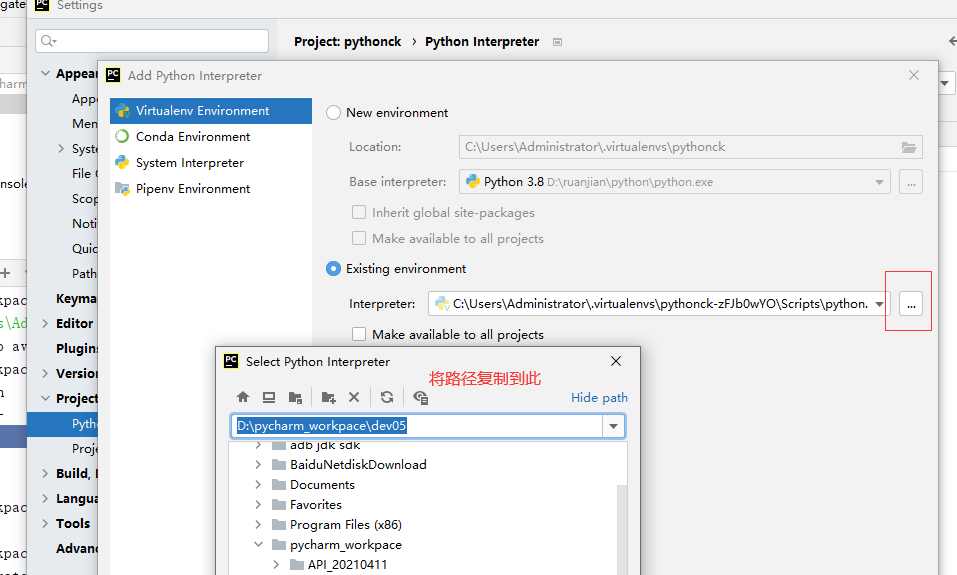Click the search magnifier in Settings search box
Screen dimensions: 957x575
pos(48,41)
